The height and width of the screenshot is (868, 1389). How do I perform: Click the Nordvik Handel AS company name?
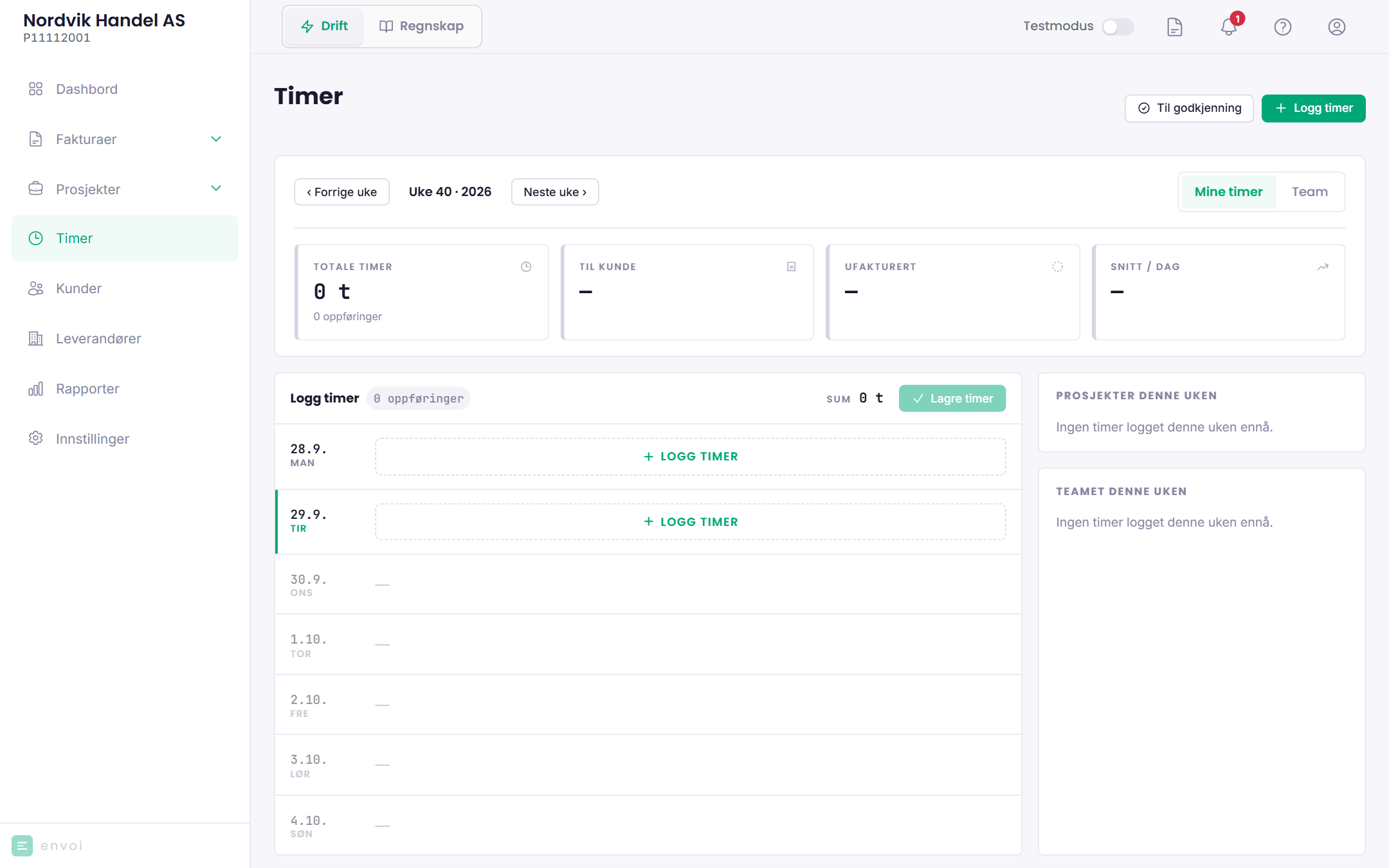[x=104, y=21]
